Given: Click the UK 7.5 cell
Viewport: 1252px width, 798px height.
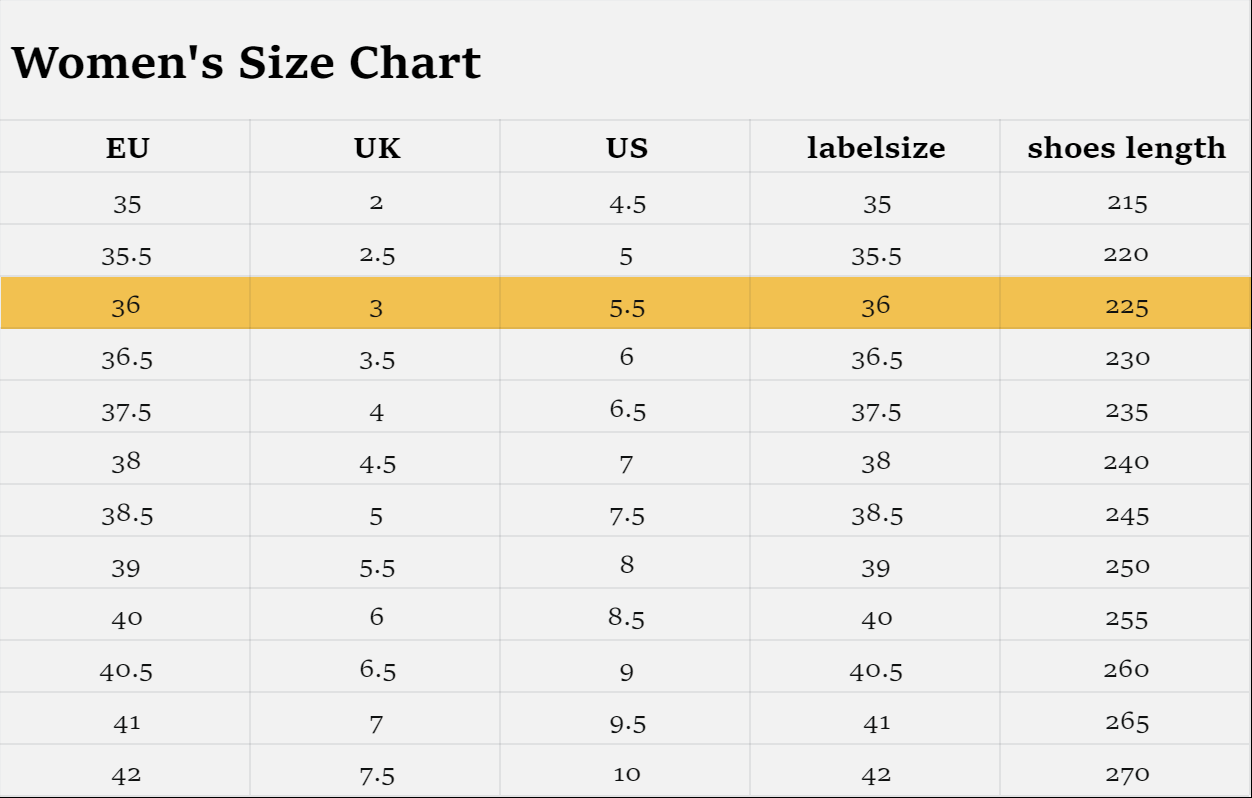Looking at the screenshot, I should click(x=377, y=774).
